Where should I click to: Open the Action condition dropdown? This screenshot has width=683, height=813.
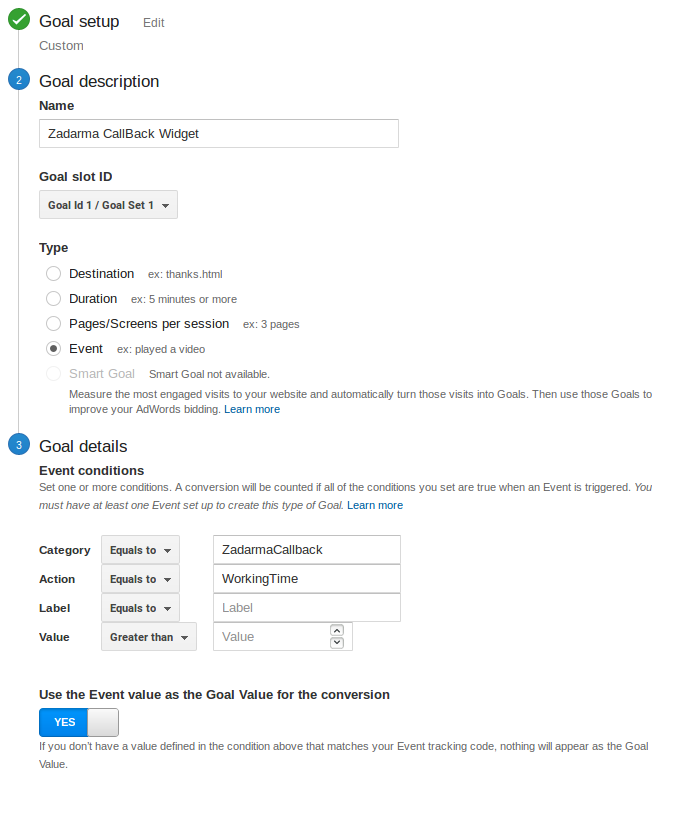click(140, 579)
